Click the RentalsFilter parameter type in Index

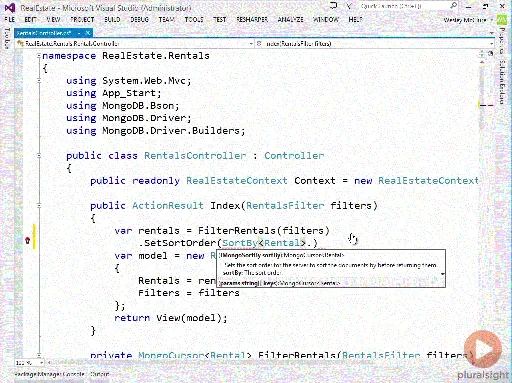[285, 206]
